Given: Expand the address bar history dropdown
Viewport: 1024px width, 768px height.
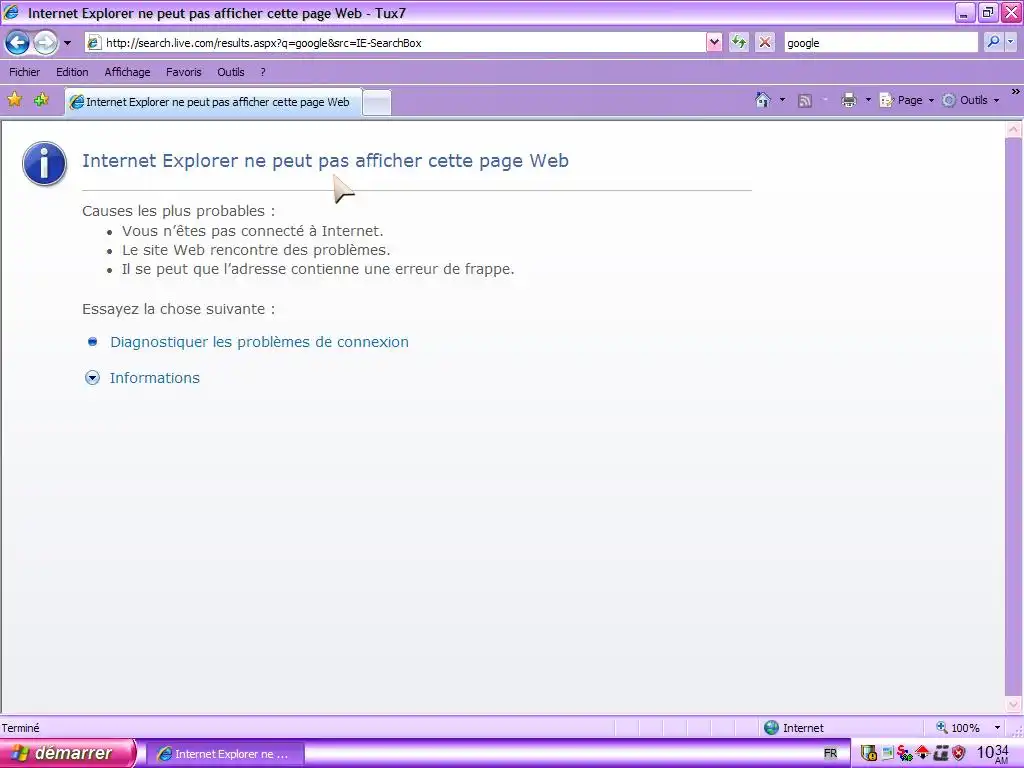Looking at the screenshot, I should pyautogui.click(x=714, y=43).
